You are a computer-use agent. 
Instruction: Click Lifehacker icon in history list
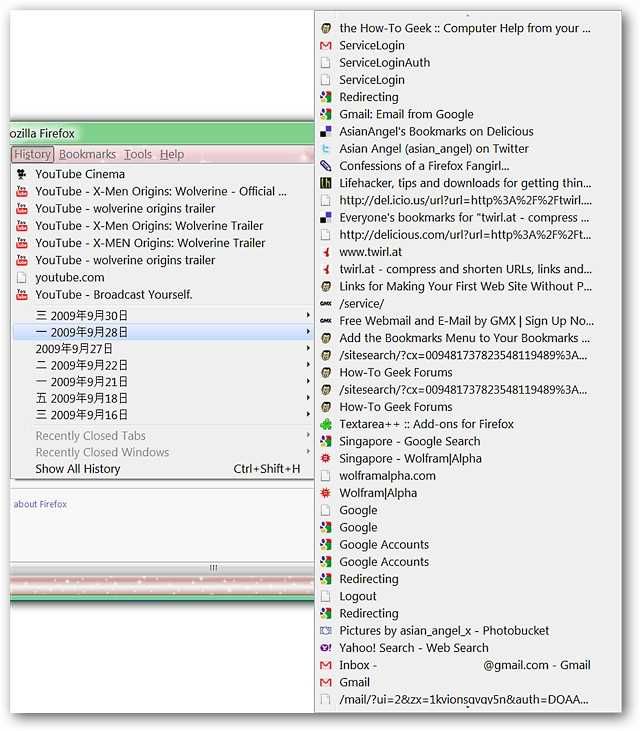(326, 183)
